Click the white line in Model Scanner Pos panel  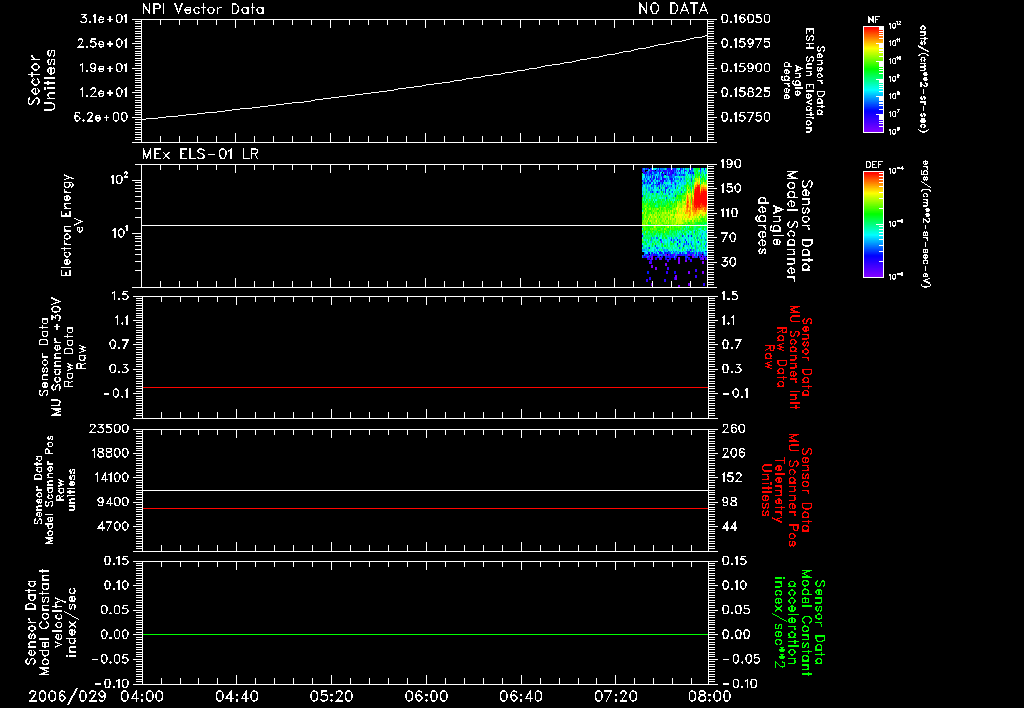pos(424,491)
